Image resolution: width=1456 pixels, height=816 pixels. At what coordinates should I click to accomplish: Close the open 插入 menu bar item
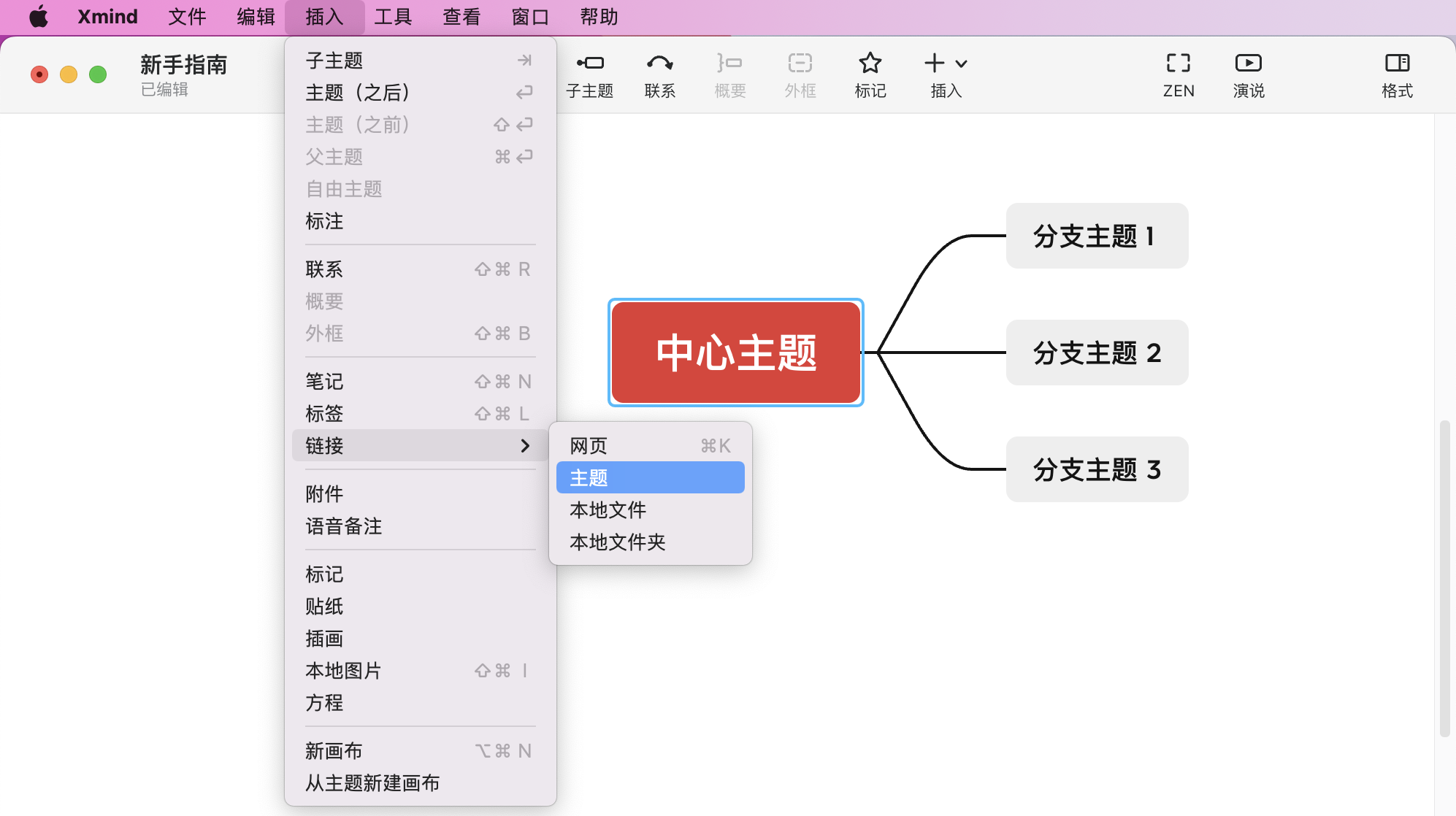tap(324, 16)
